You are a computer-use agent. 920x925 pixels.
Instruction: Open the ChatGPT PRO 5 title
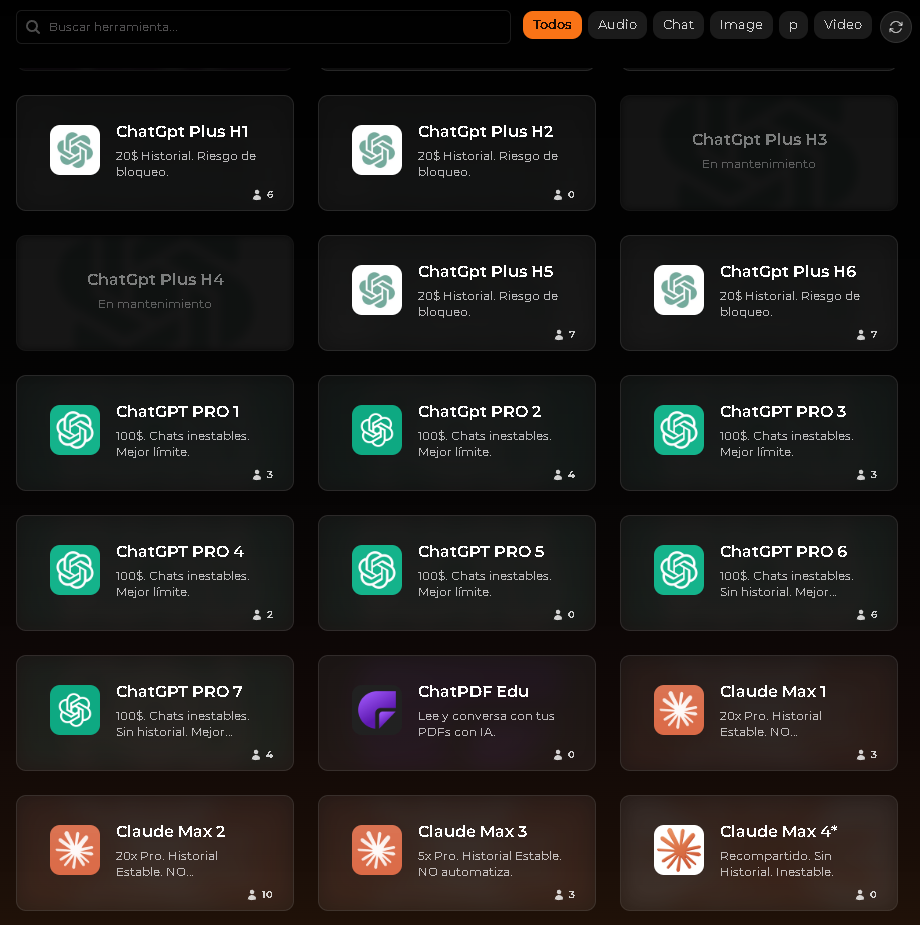click(481, 552)
